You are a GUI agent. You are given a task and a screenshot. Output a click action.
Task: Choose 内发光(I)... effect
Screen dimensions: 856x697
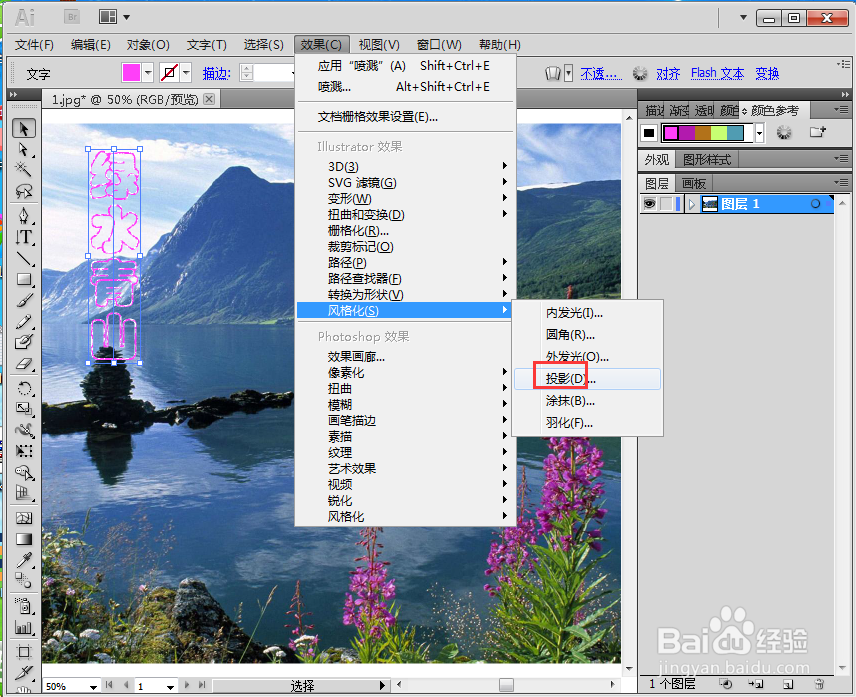click(587, 313)
